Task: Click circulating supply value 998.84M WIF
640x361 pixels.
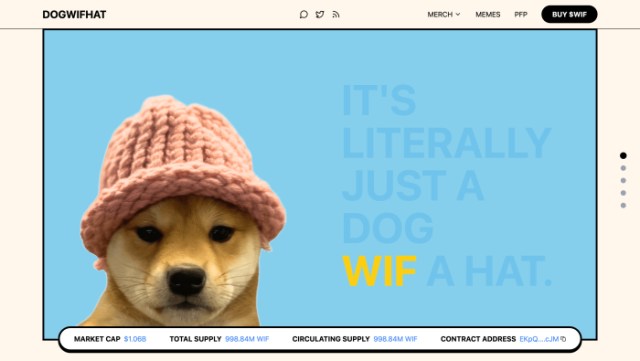Action: pyautogui.click(x=395, y=339)
